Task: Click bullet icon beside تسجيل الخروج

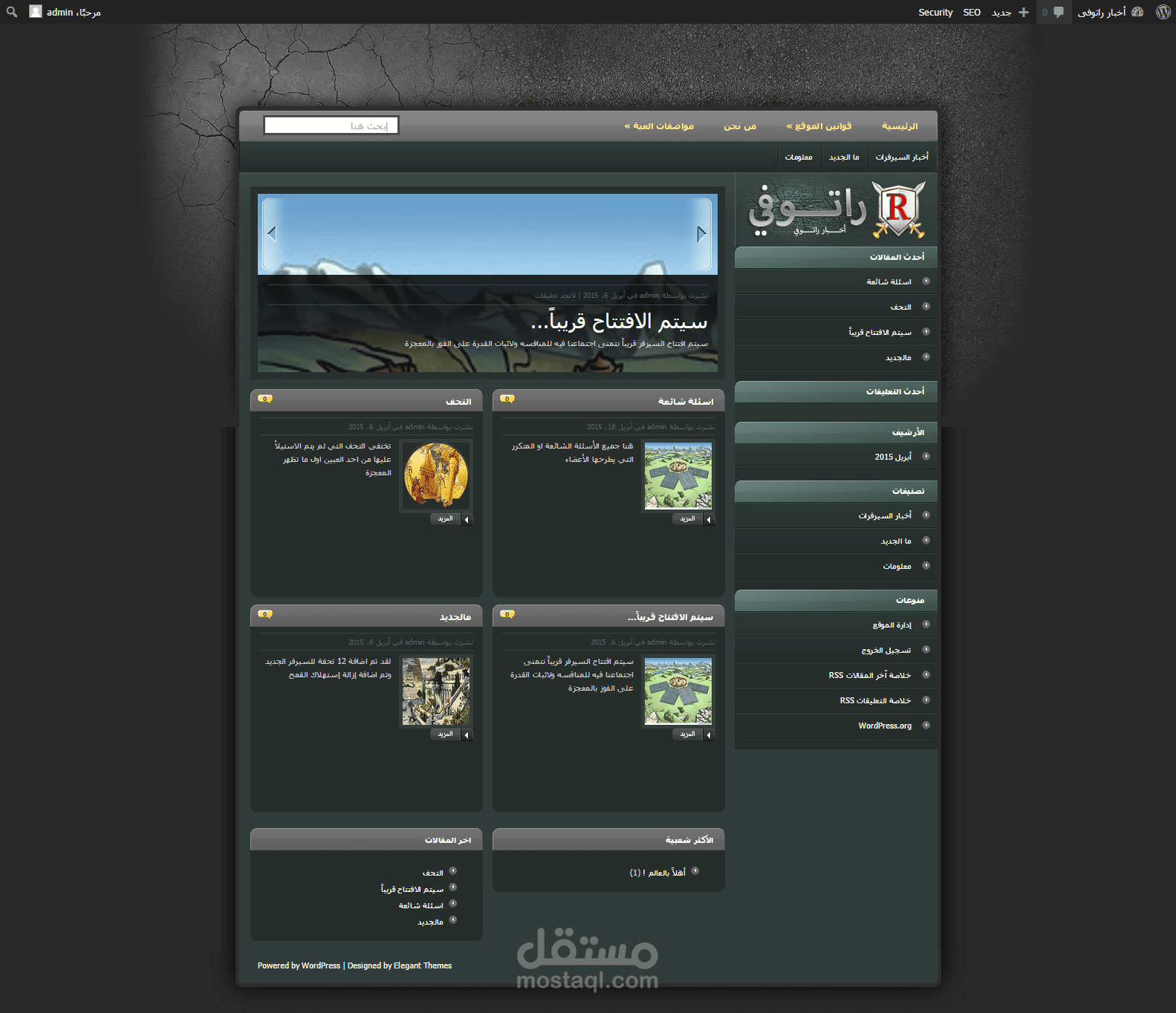Action: pyautogui.click(x=926, y=649)
